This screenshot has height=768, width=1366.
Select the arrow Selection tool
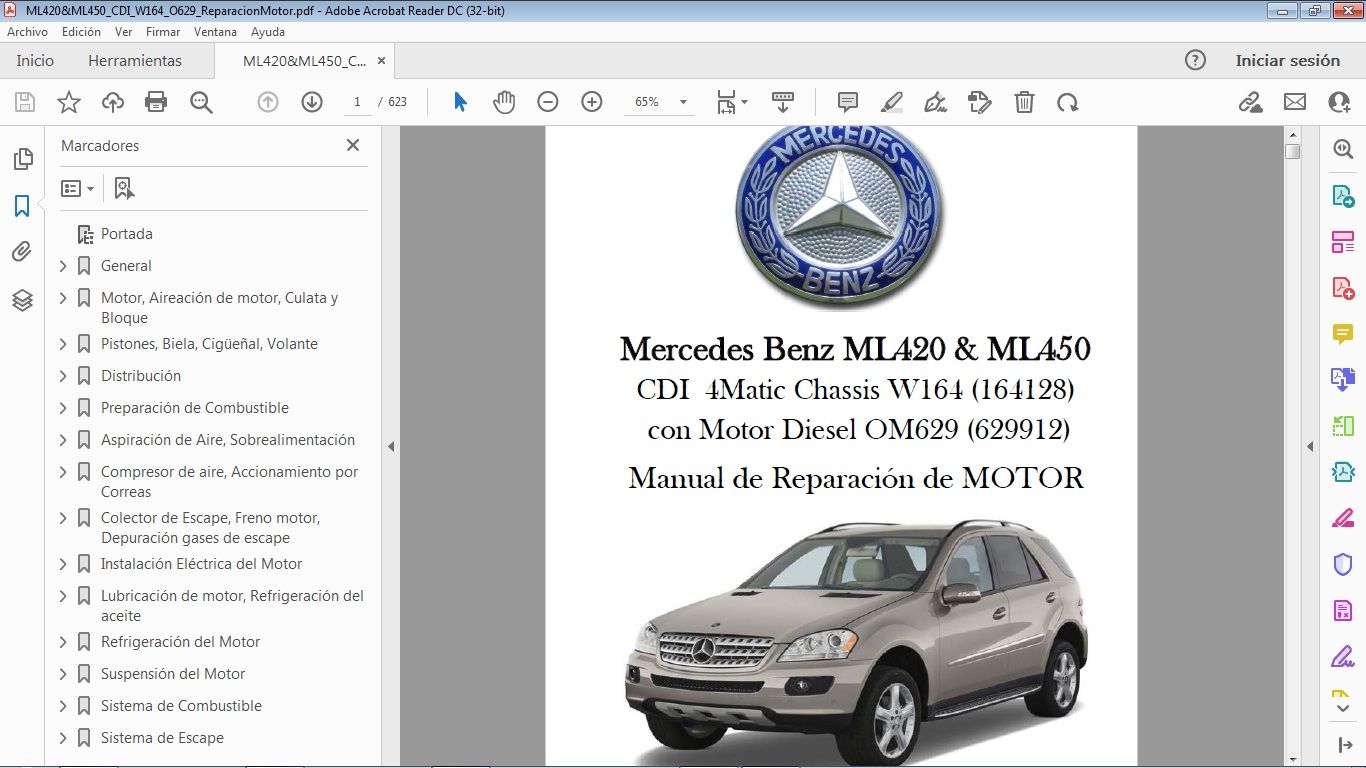coord(460,101)
